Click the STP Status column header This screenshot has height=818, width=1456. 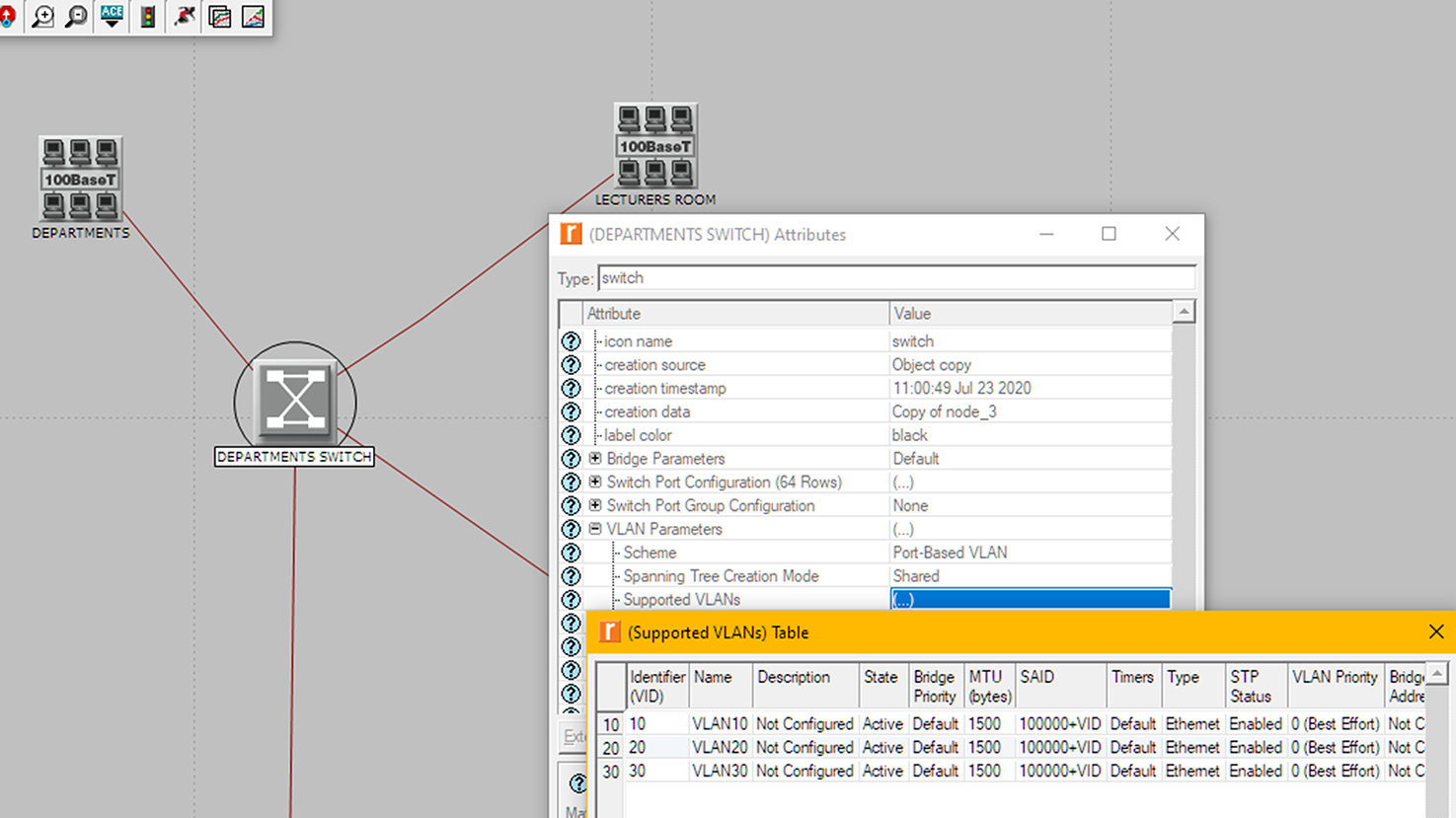click(x=1256, y=687)
